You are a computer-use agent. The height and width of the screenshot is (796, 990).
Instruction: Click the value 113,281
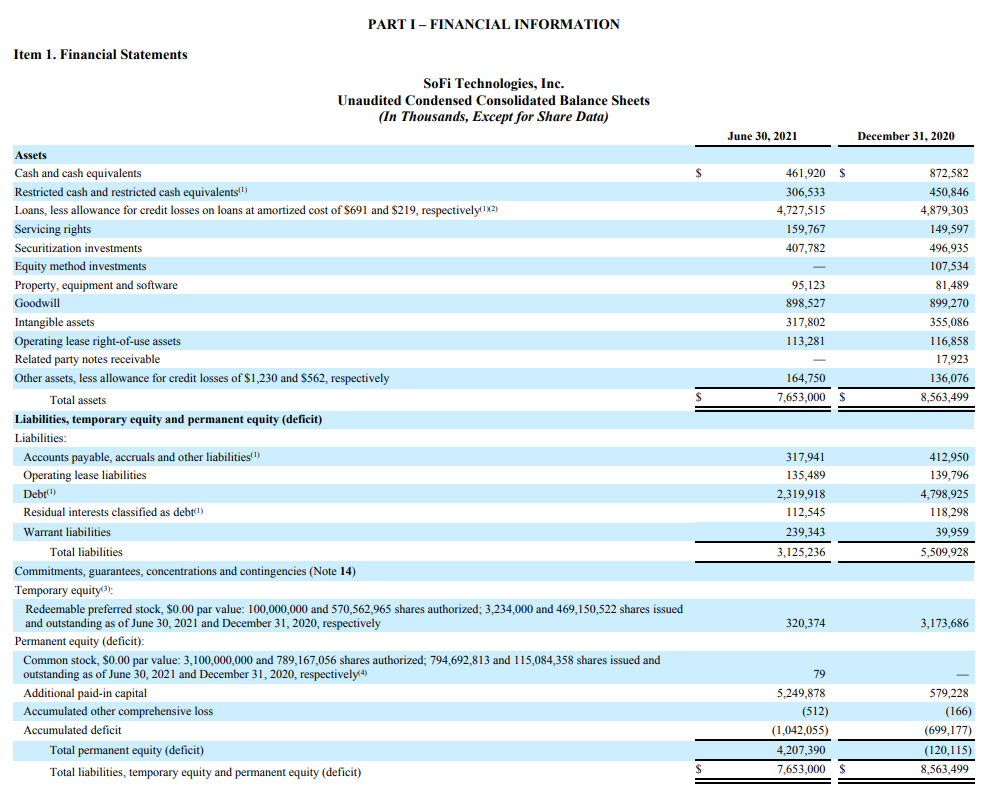(x=805, y=341)
